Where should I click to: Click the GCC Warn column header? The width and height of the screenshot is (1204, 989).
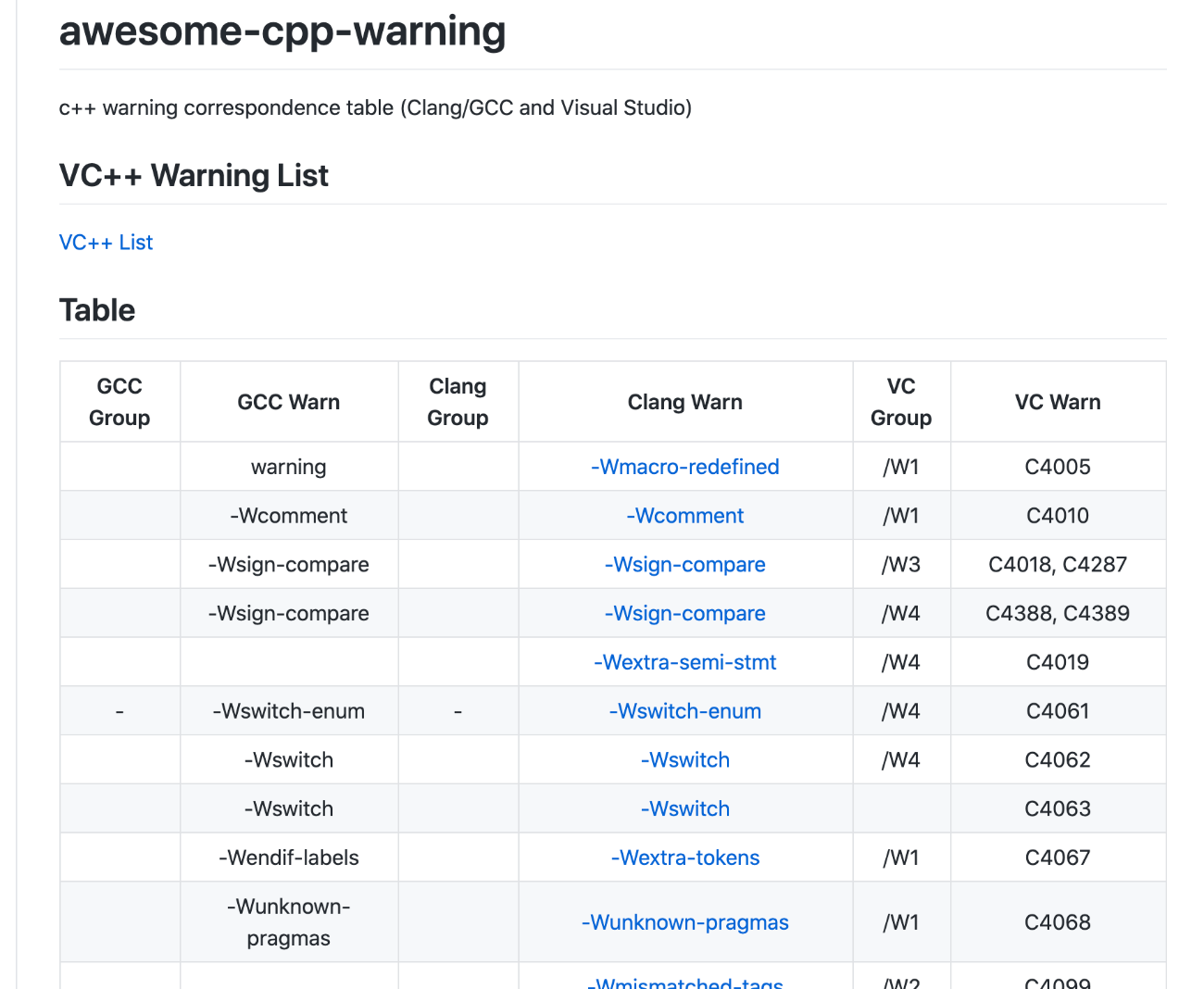coord(289,402)
